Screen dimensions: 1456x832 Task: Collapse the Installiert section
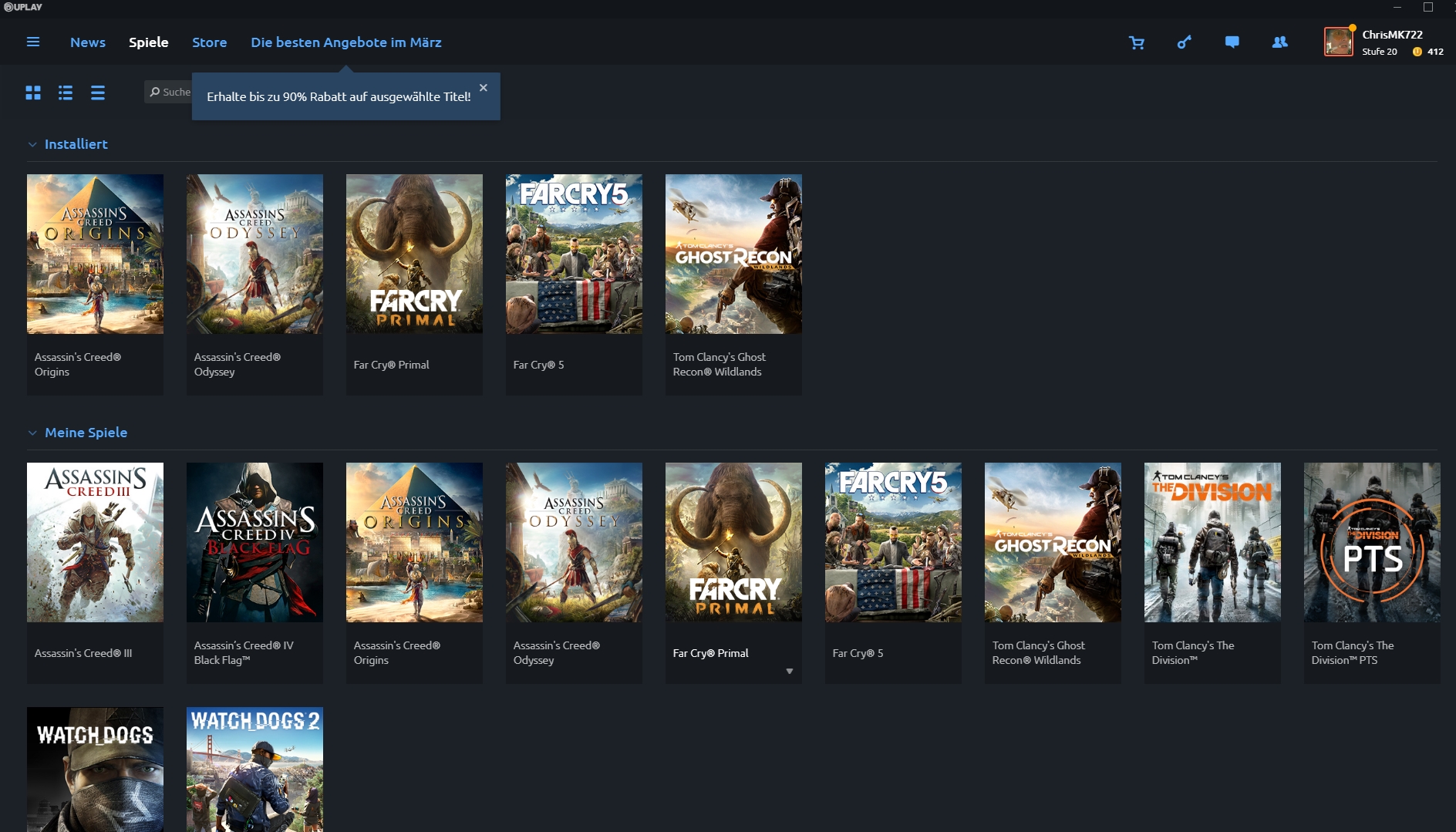32,144
